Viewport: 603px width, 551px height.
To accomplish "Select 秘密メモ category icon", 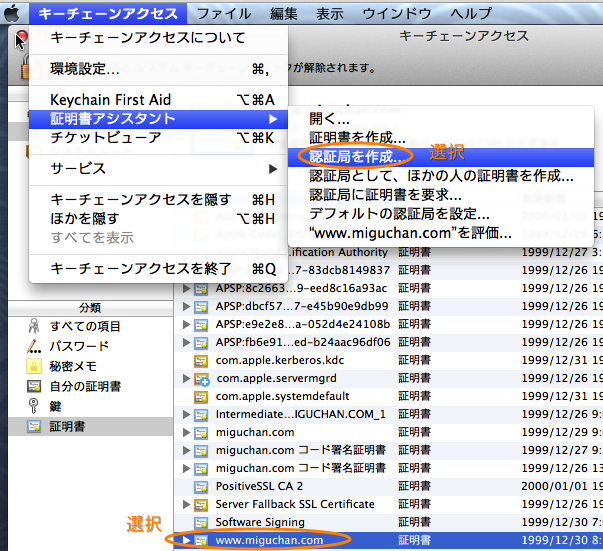I will click(34, 366).
